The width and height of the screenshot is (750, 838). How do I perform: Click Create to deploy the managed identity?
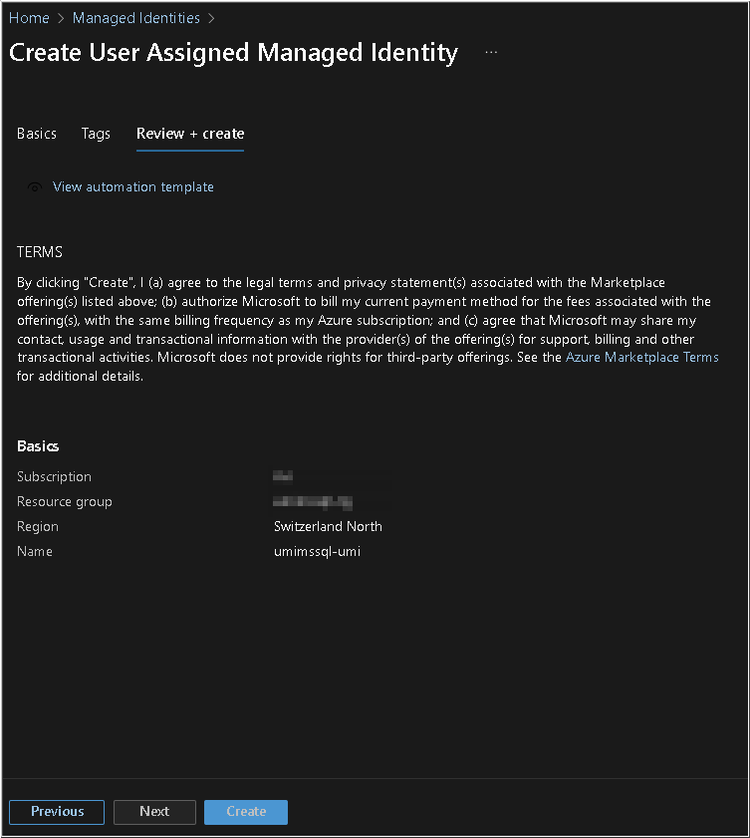pyautogui.click(x=246, y=812)
